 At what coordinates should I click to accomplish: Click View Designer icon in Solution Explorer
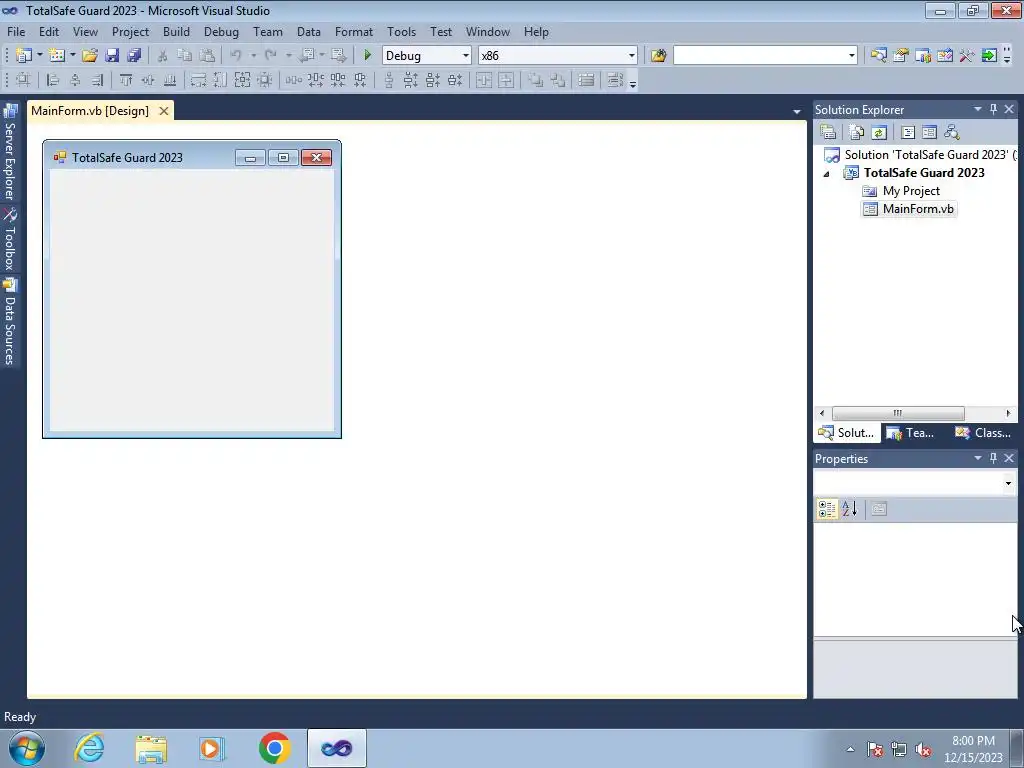point(929,133)
